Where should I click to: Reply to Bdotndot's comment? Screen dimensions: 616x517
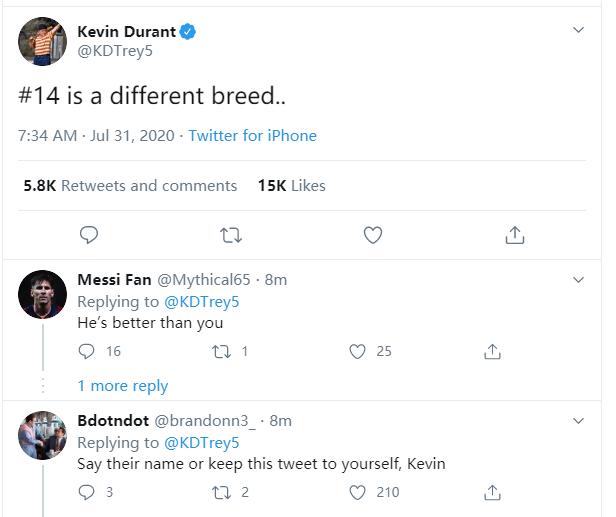coord(86,492)
